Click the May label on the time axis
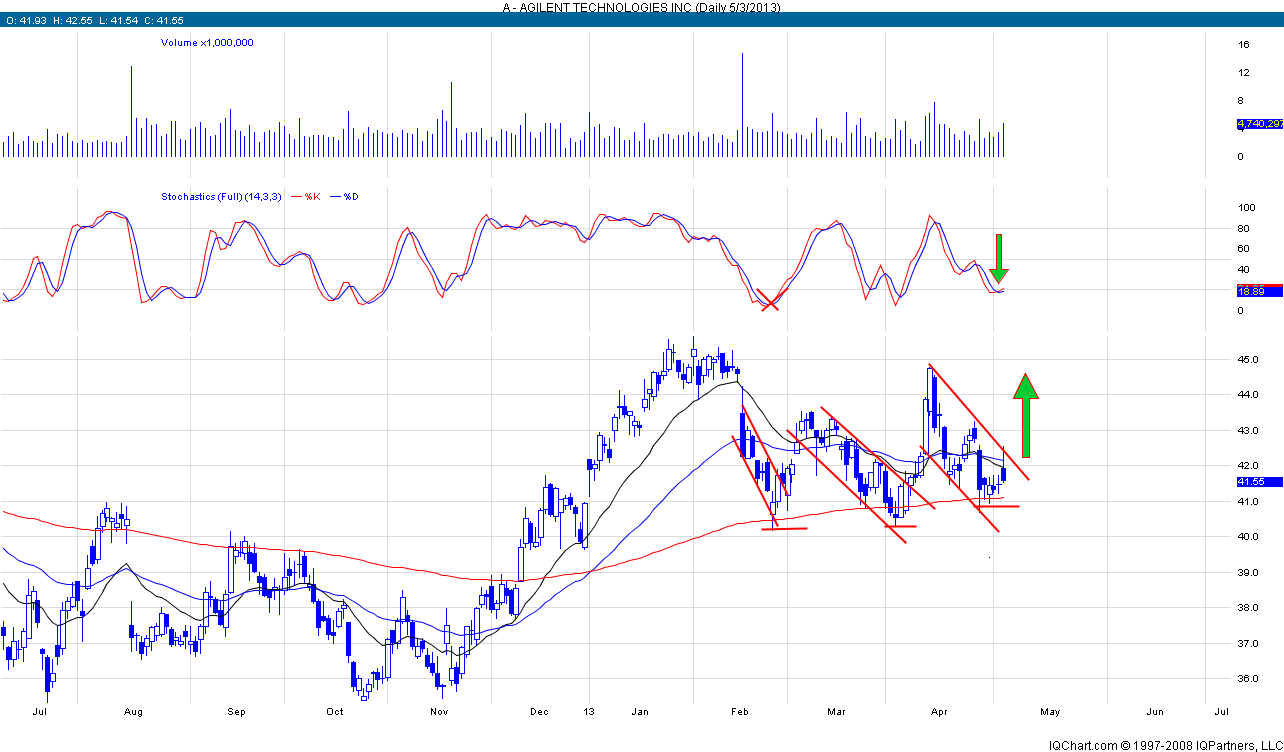 click(x=1049, y=712)
